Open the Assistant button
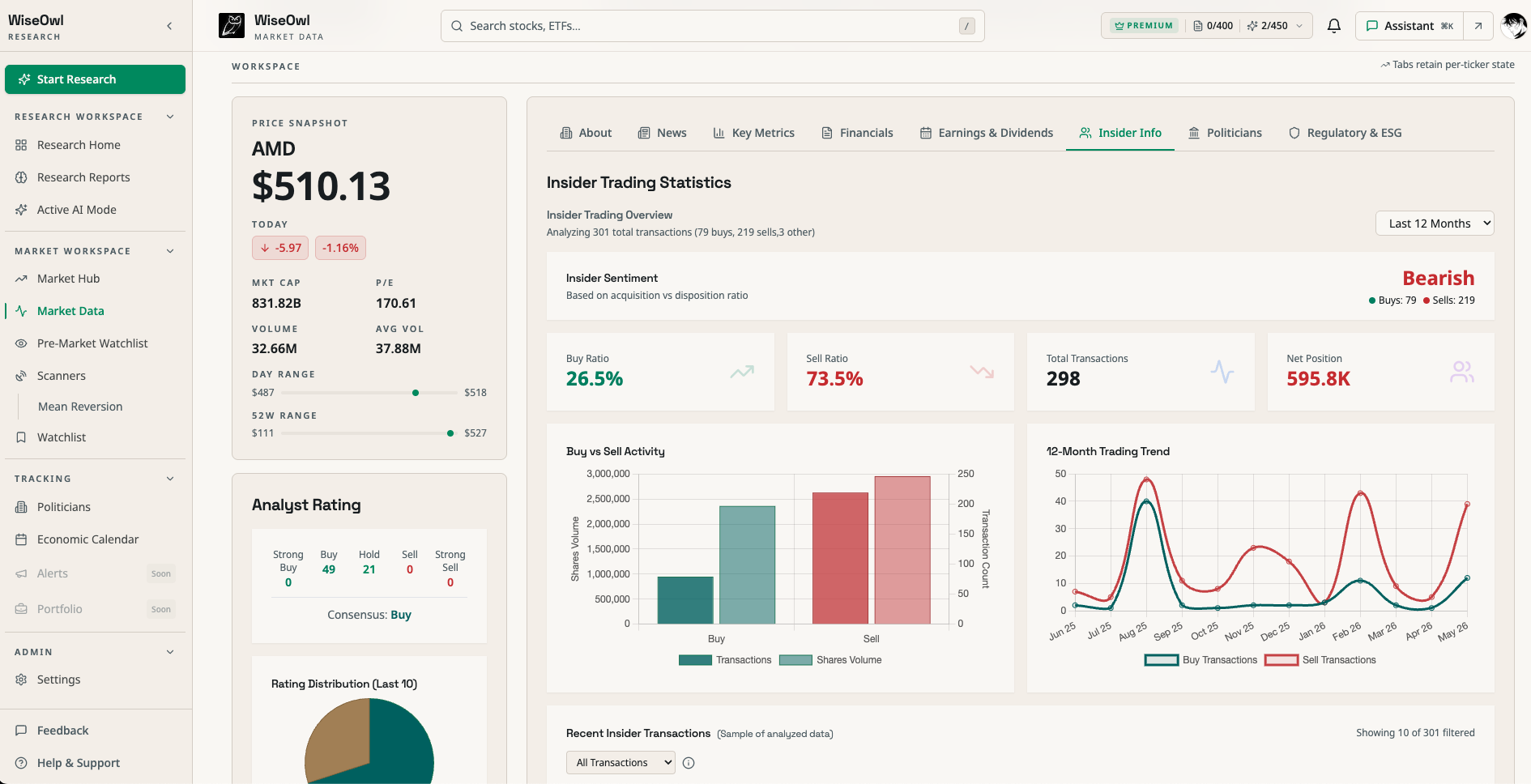Image resolution: width=1531 pixels, height=784 pixels. (x=1409, y=26)
